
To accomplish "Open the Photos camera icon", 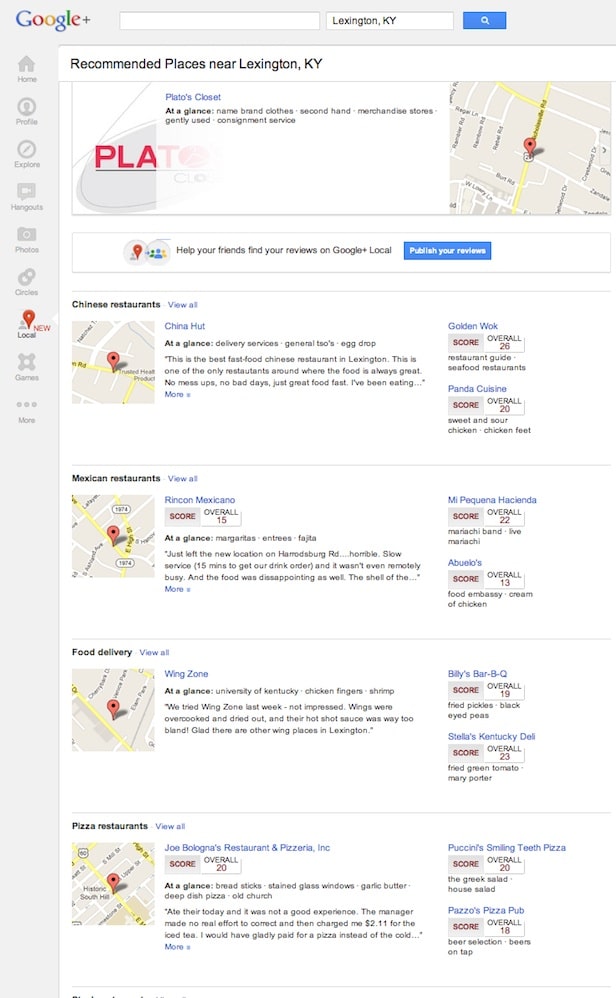I will [x=27, y=238].
